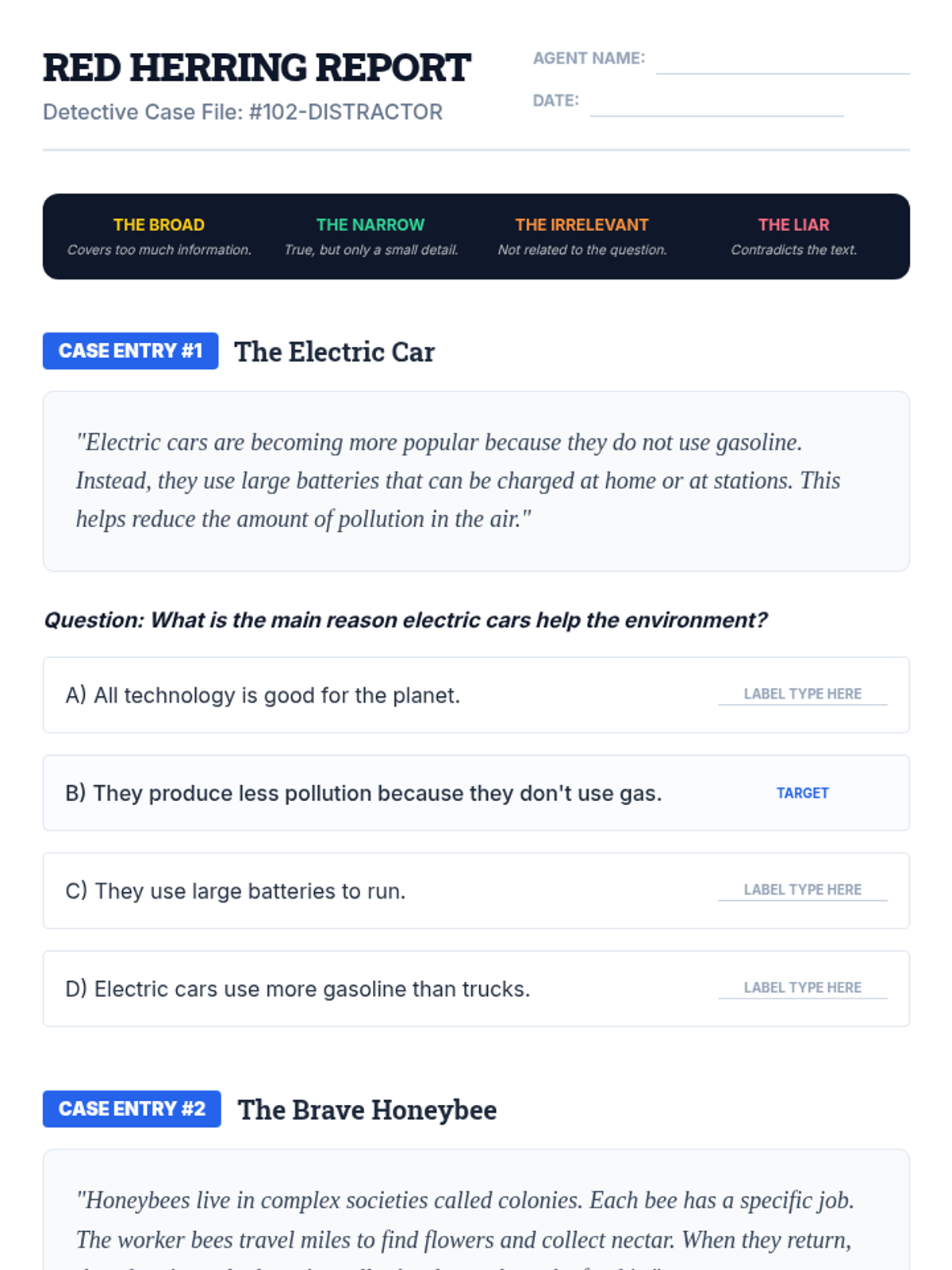The height and width of the screenshot is (1270, 952).
Task: Click the electric cars passage text box
Action: pos(476,481)
